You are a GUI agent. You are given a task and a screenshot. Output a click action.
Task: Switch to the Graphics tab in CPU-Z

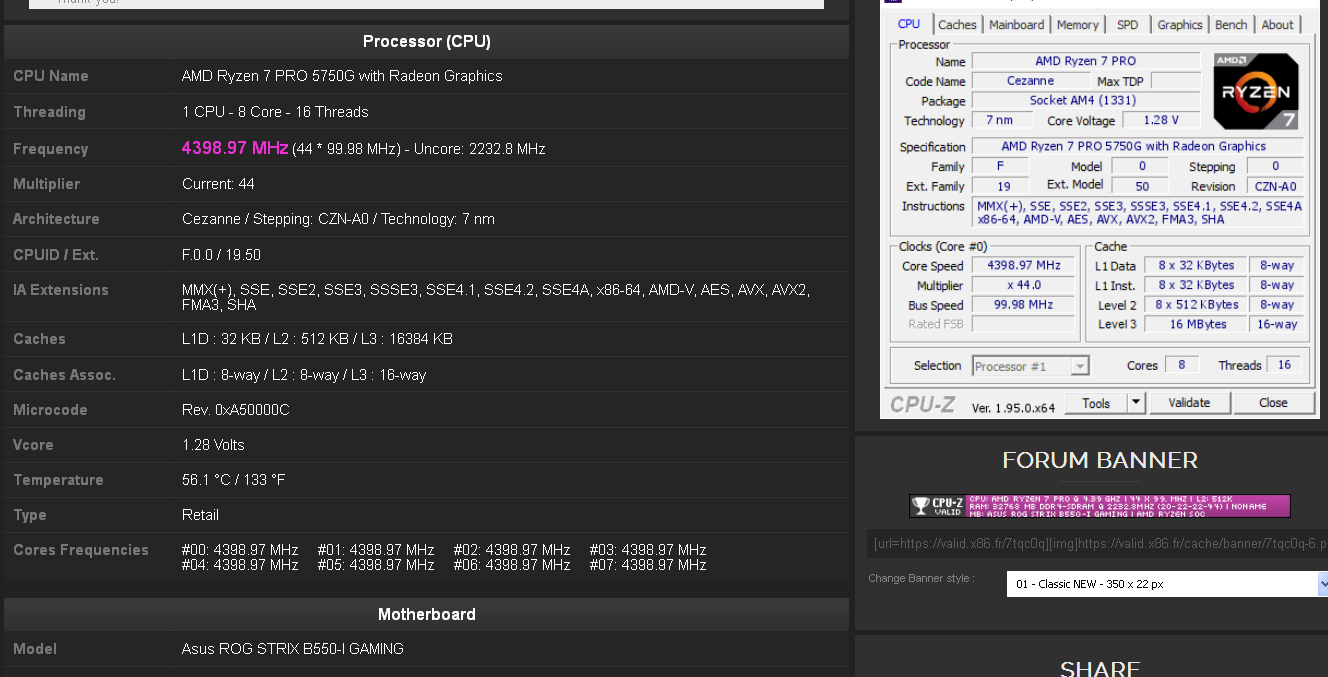1180,25
